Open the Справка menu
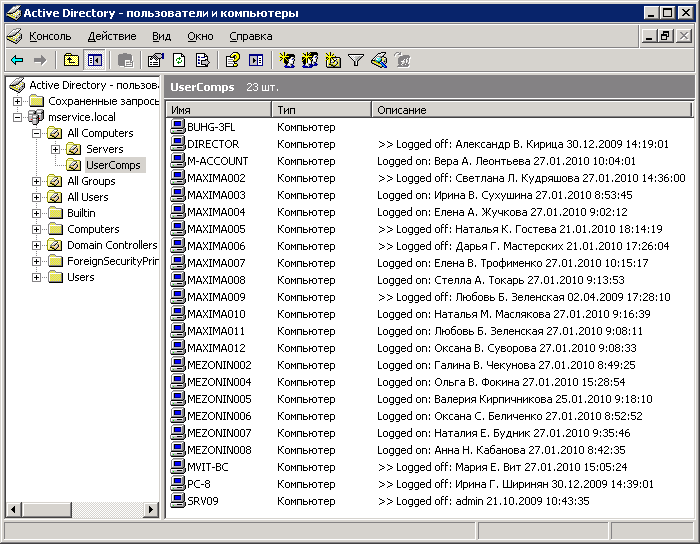 [250, 36]
